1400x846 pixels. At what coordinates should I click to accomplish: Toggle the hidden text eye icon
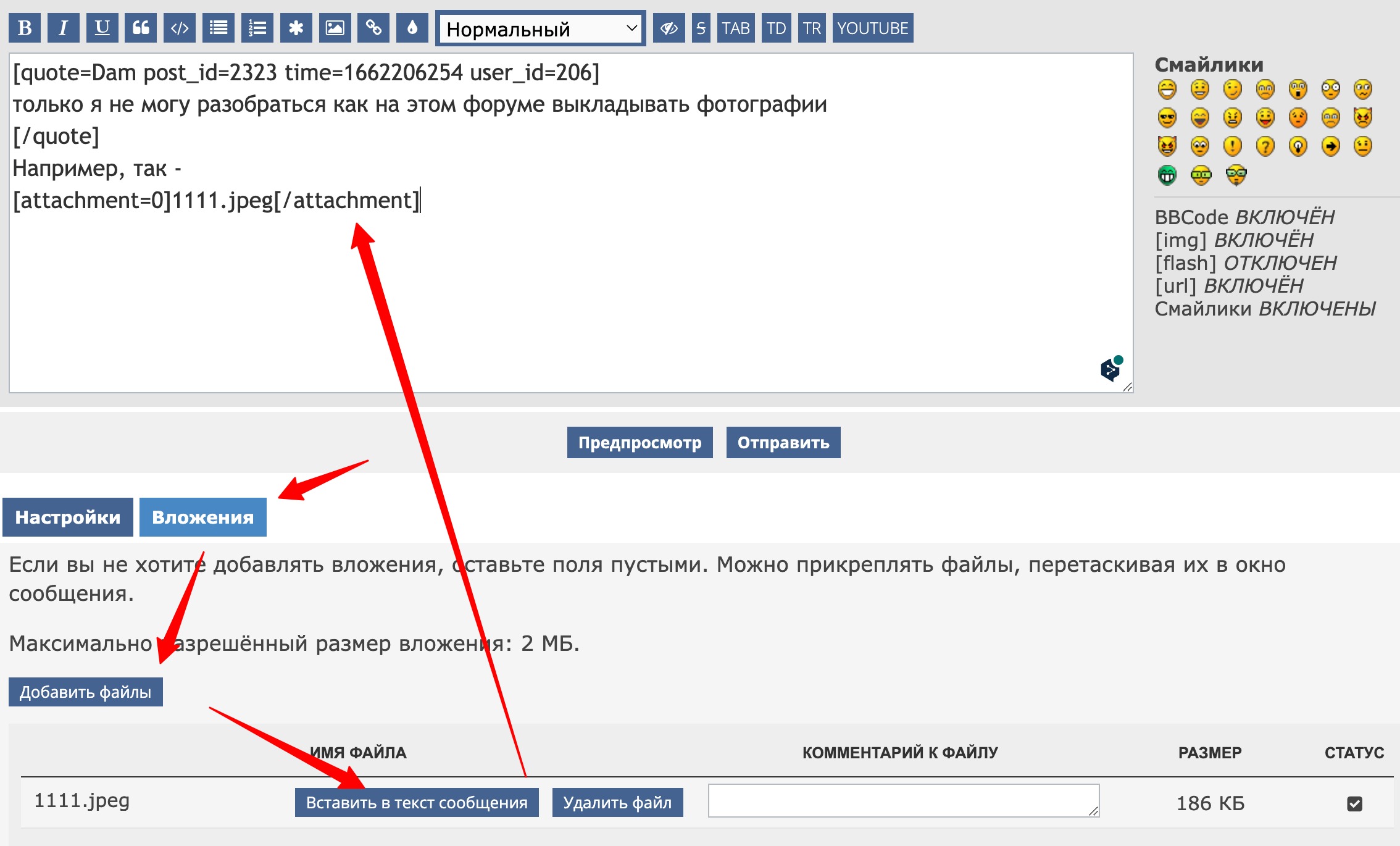(669, 28)
